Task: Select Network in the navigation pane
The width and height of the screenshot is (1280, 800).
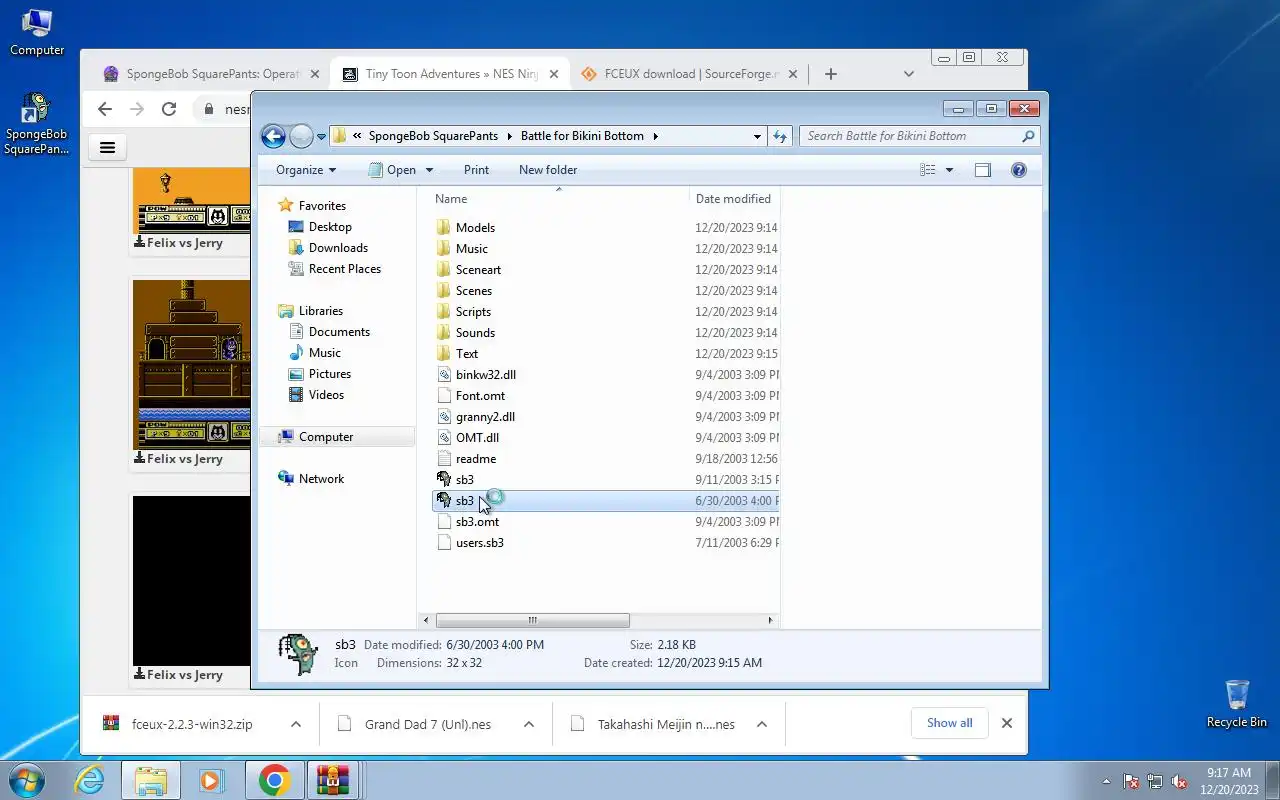Action: [321, 479]
